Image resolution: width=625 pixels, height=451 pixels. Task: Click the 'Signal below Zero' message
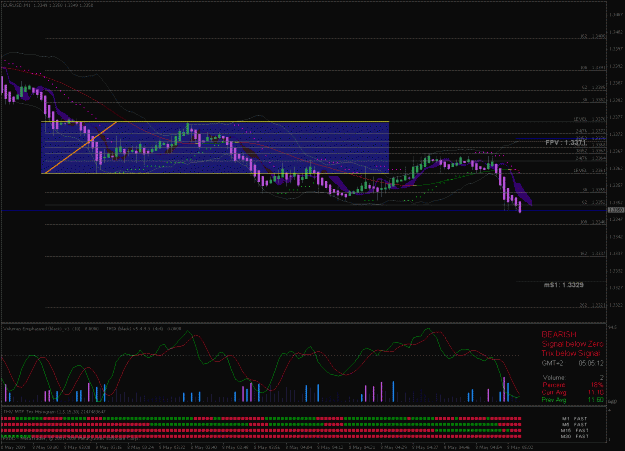[x=572, y=344]
